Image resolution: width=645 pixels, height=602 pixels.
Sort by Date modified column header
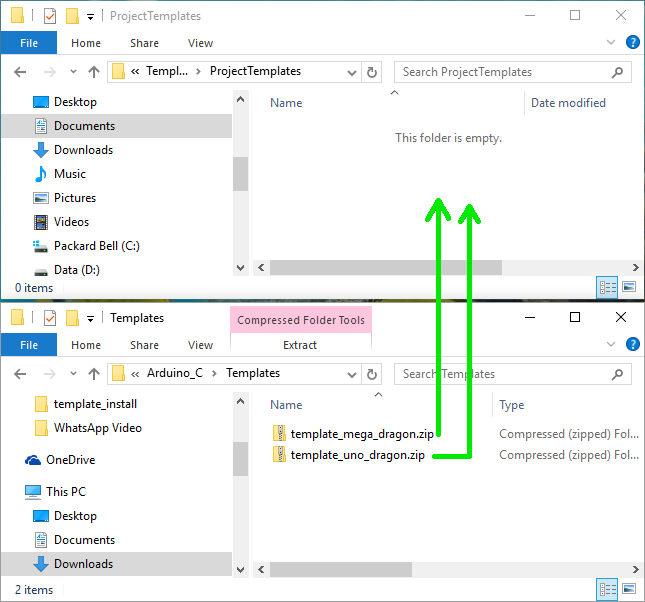pos(568,103)
